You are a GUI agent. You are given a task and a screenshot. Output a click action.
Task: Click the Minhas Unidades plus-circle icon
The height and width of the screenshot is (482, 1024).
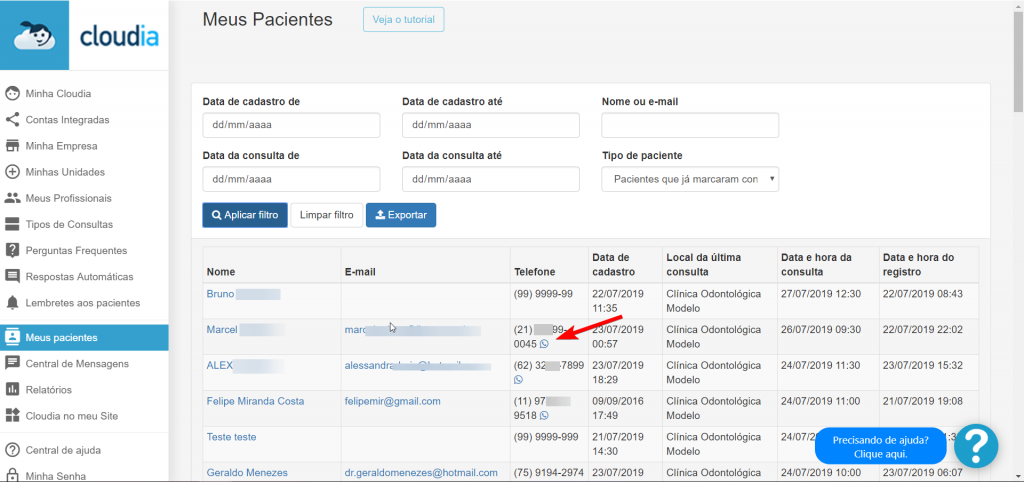point(12,172)
